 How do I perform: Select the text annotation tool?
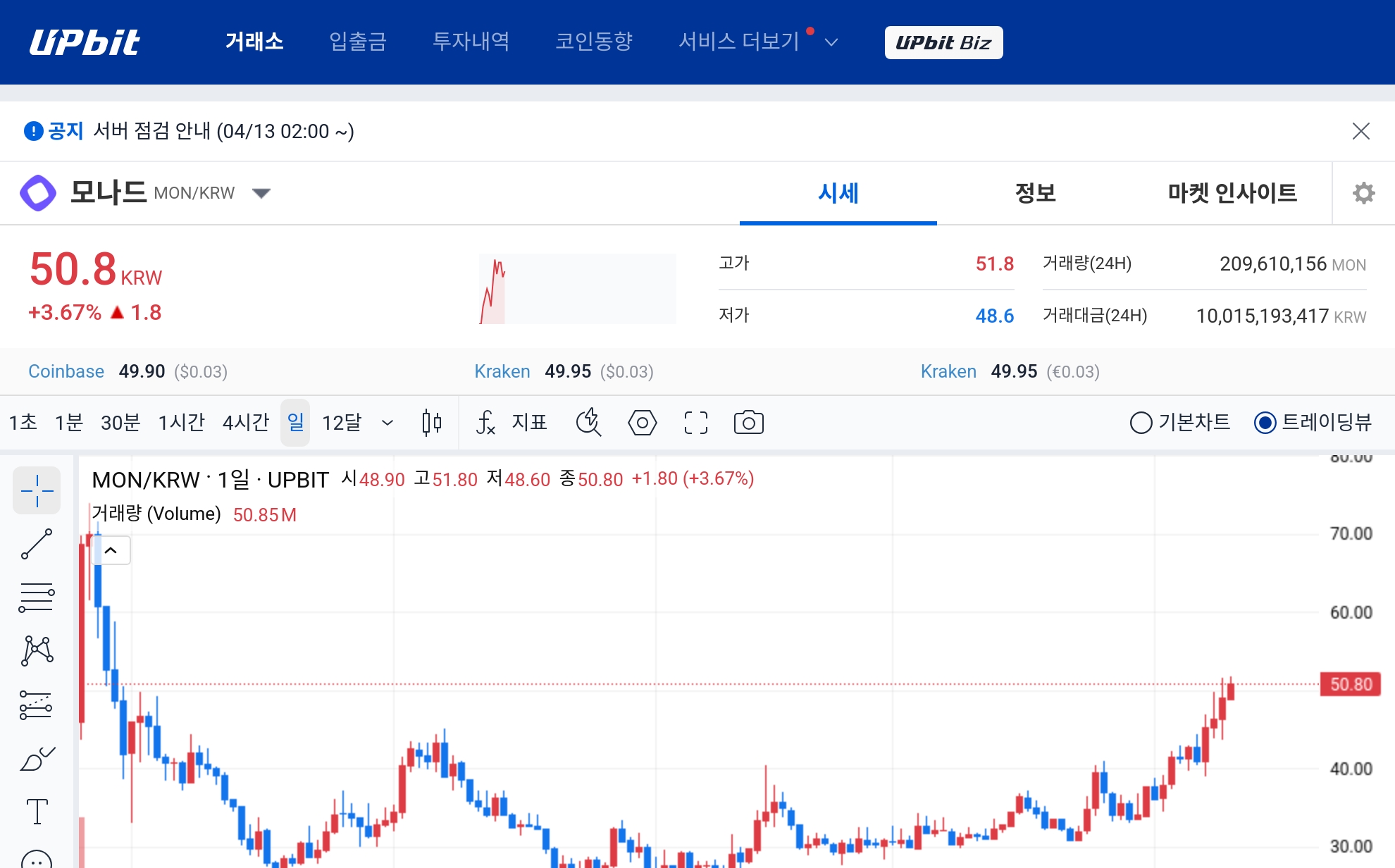37,812
